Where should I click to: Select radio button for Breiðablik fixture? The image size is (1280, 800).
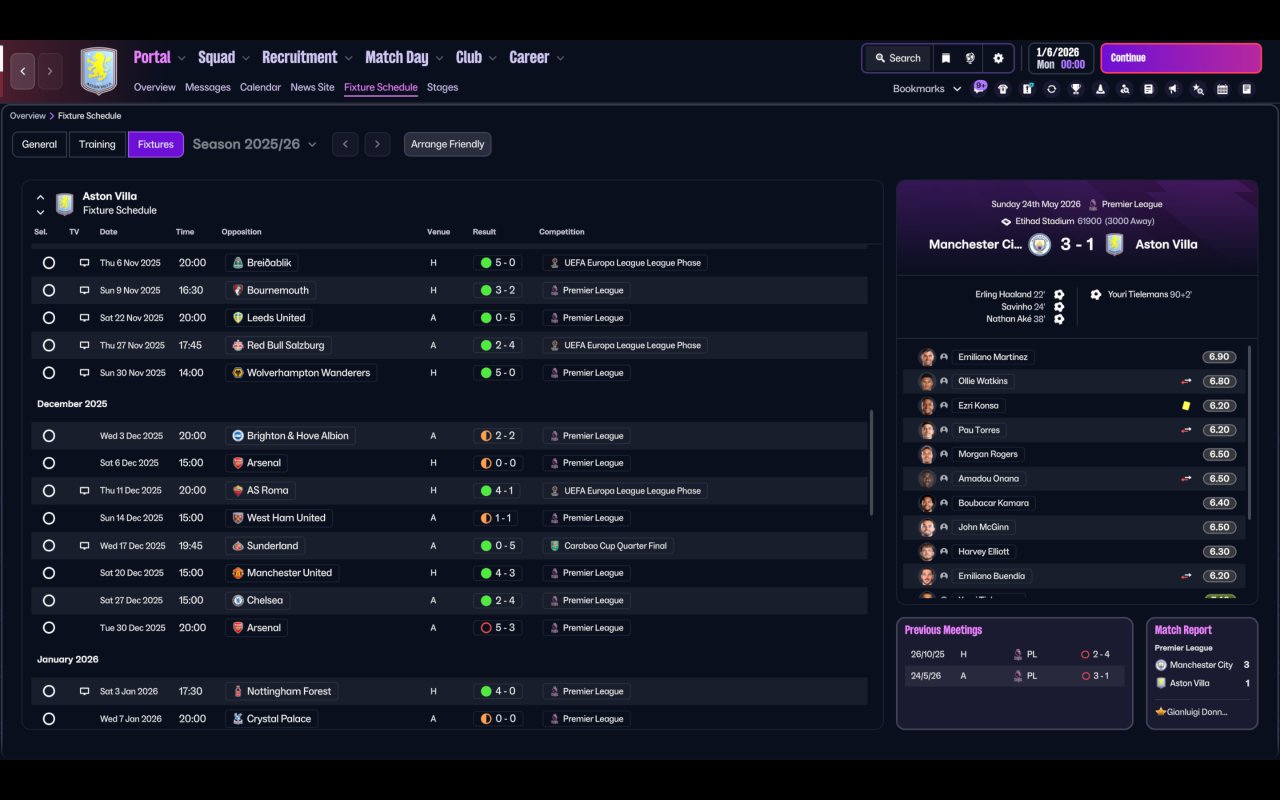(x=49, y=263)
